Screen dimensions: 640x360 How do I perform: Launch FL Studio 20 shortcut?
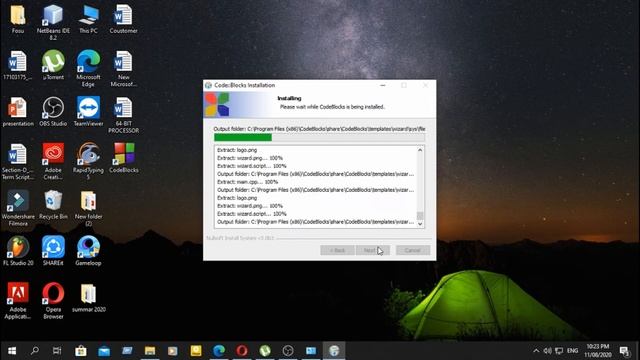[x=18, y=251]
